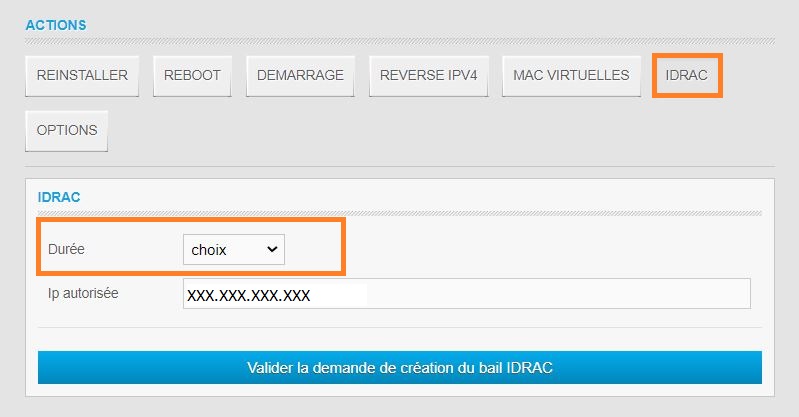This screenshot has width=799, height=417.
Task: Open the OPTIONS action
Action: 67,131
